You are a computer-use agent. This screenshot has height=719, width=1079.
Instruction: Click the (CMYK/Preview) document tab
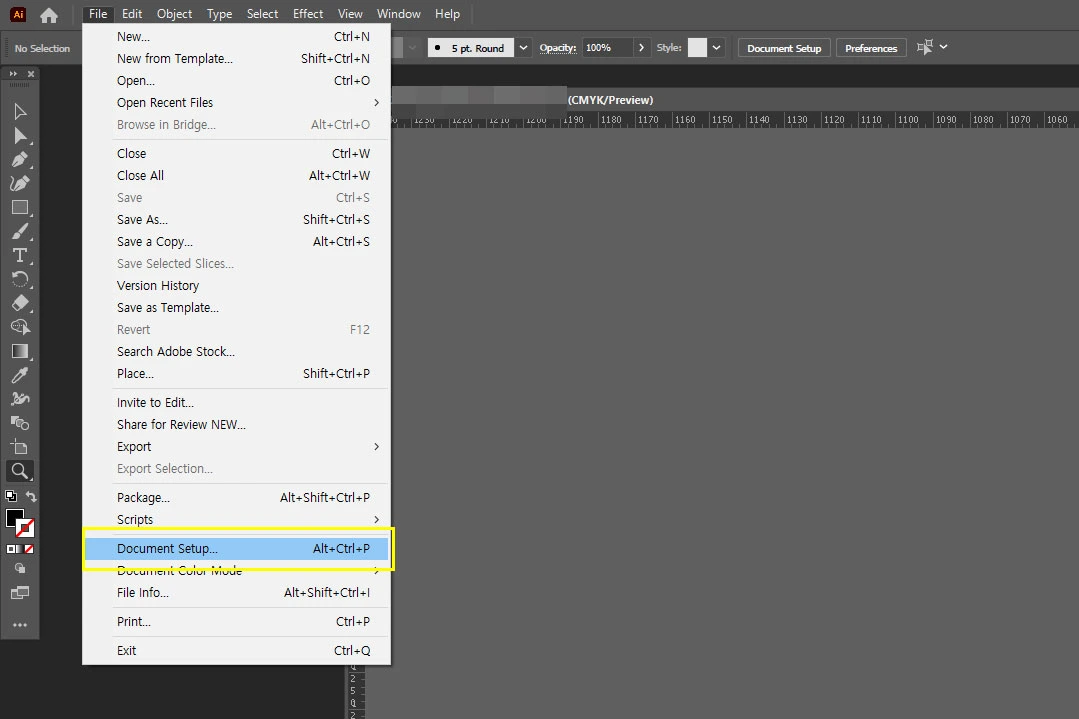[610, 100]
